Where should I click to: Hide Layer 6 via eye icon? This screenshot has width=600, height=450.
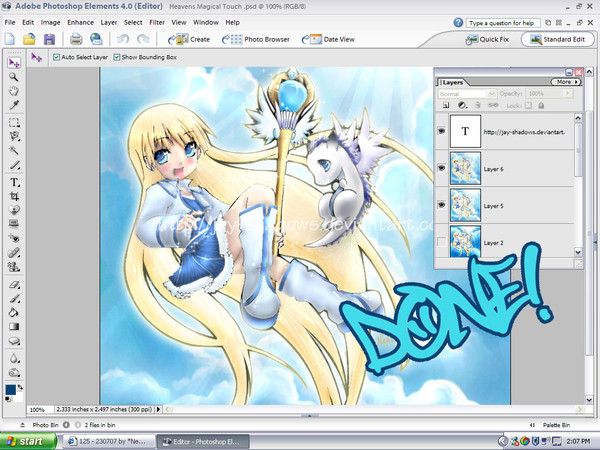(442, 168)
